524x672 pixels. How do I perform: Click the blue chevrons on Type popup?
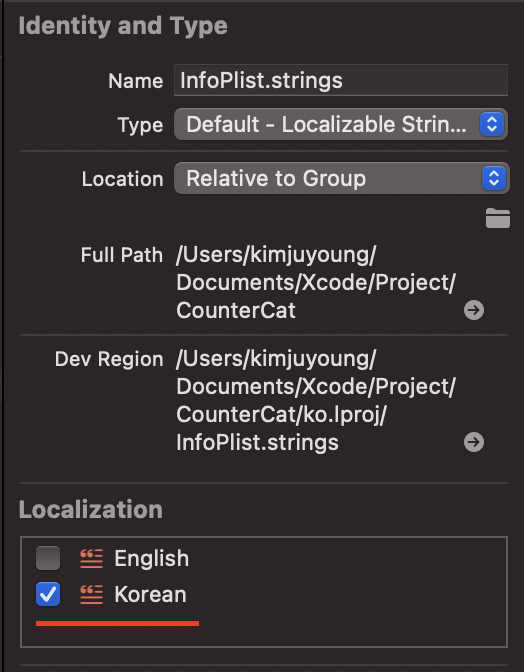click(x=492, y=124)
